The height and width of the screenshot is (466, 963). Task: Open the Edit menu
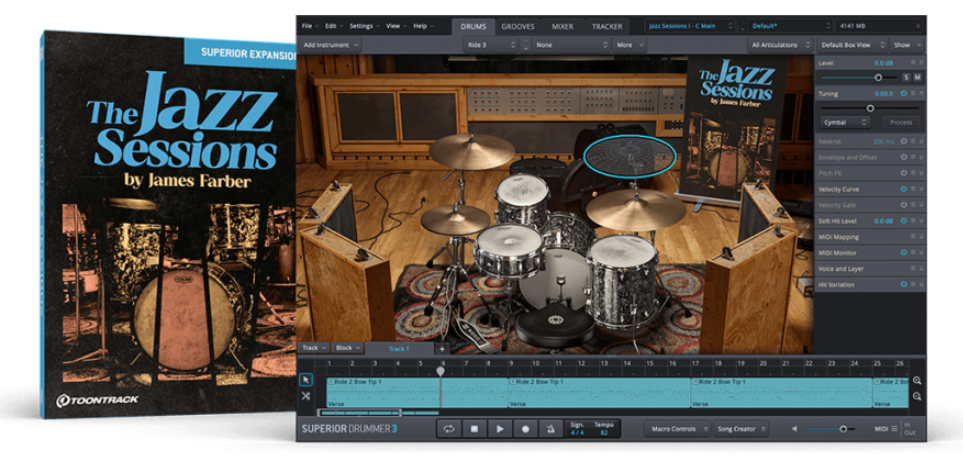point(333,26)
